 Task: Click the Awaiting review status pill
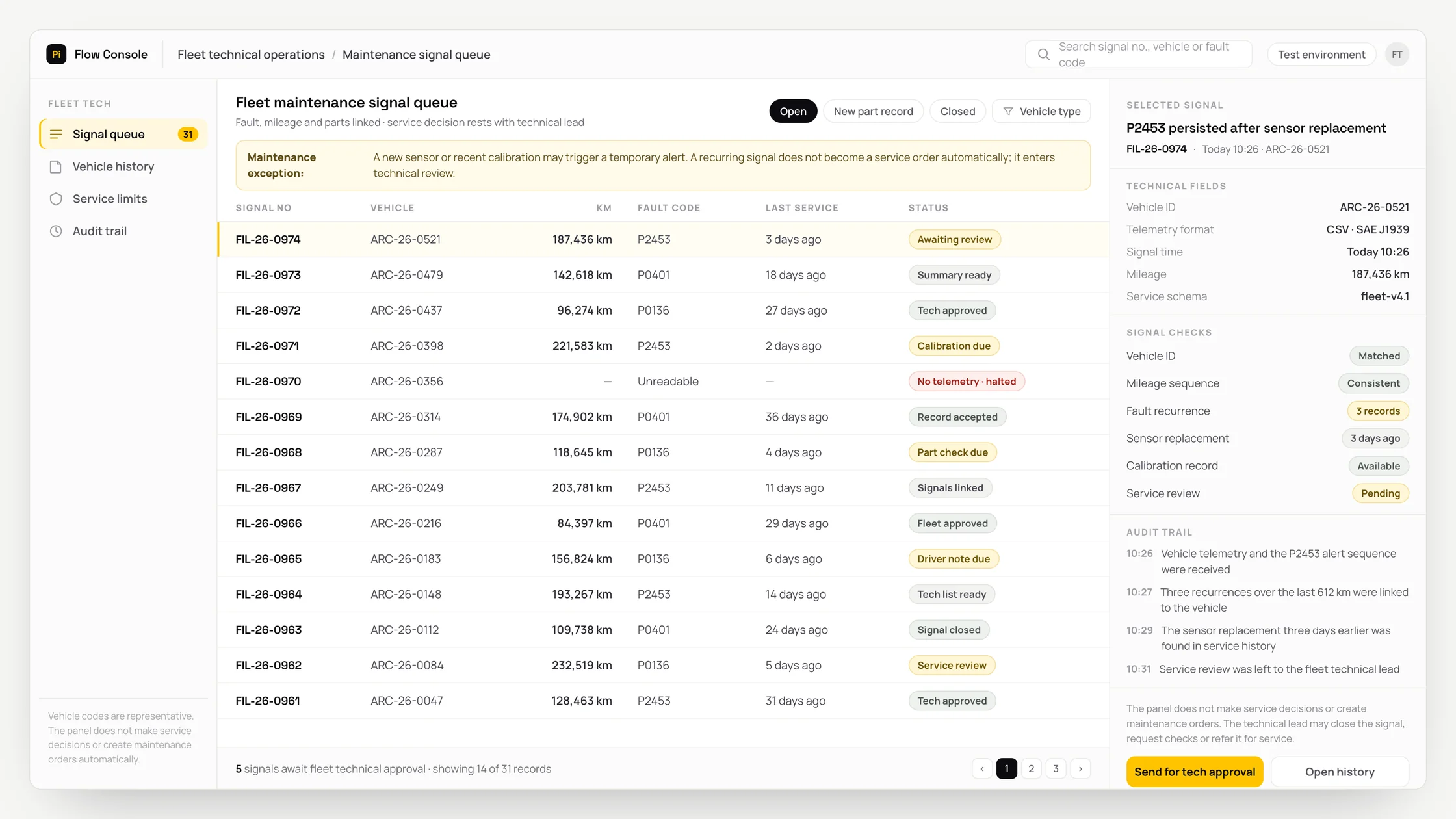[954, 240]
